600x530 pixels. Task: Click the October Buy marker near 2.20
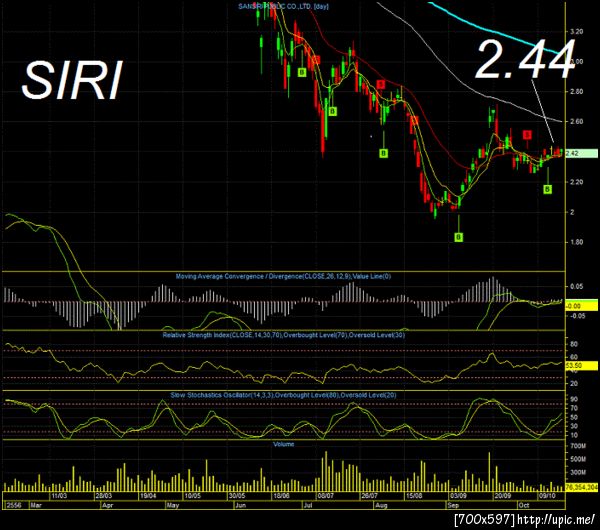click(548, 189)
